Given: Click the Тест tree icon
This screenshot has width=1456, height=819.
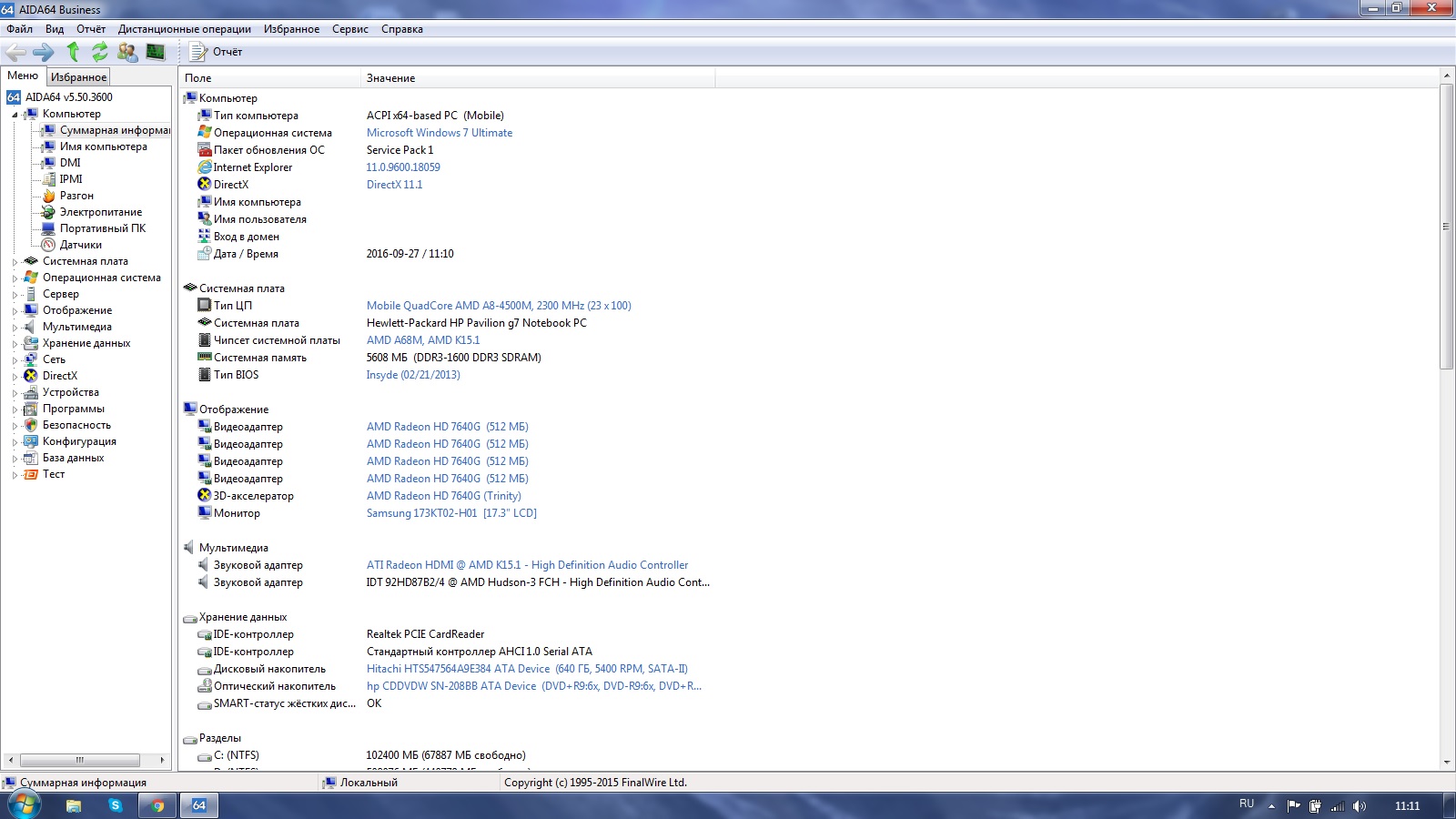Looking at the screenshot, I should point(31,474).
